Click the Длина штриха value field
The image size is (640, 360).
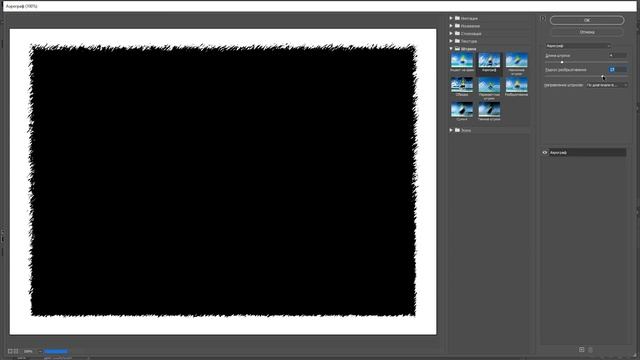(618, 55)
